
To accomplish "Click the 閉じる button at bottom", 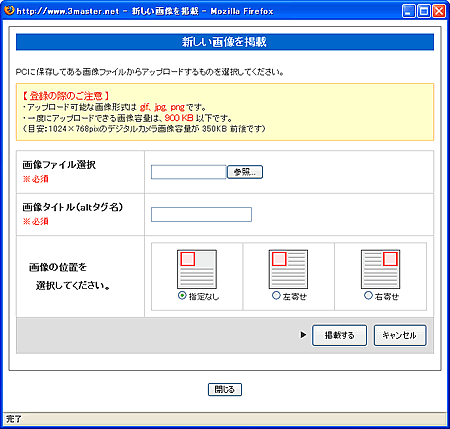I will click(x=225, y=389).
